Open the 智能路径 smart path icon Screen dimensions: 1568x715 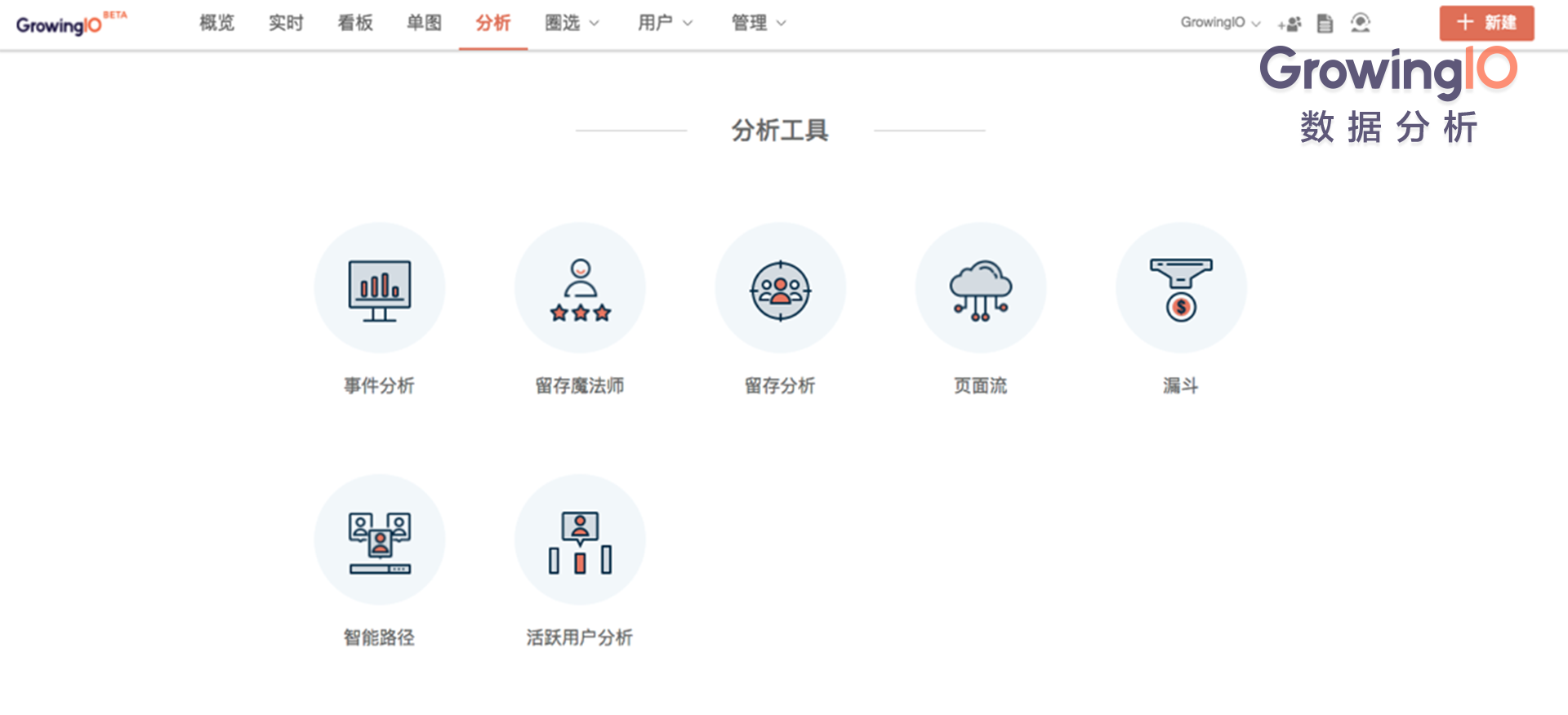[380, 540]
